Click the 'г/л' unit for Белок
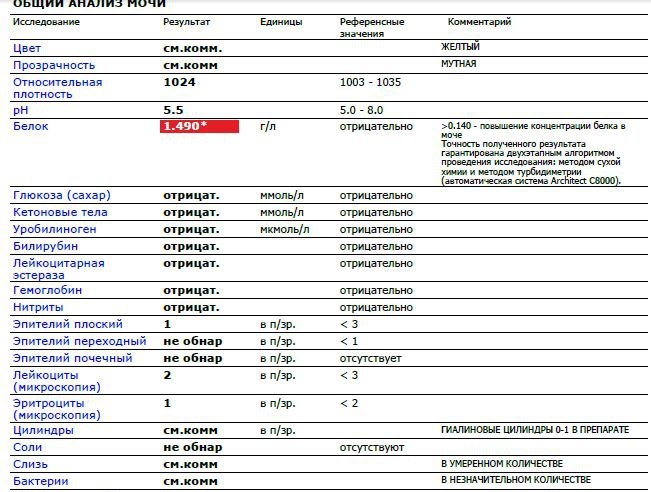651x492 pixels. [x=268, y=126]
